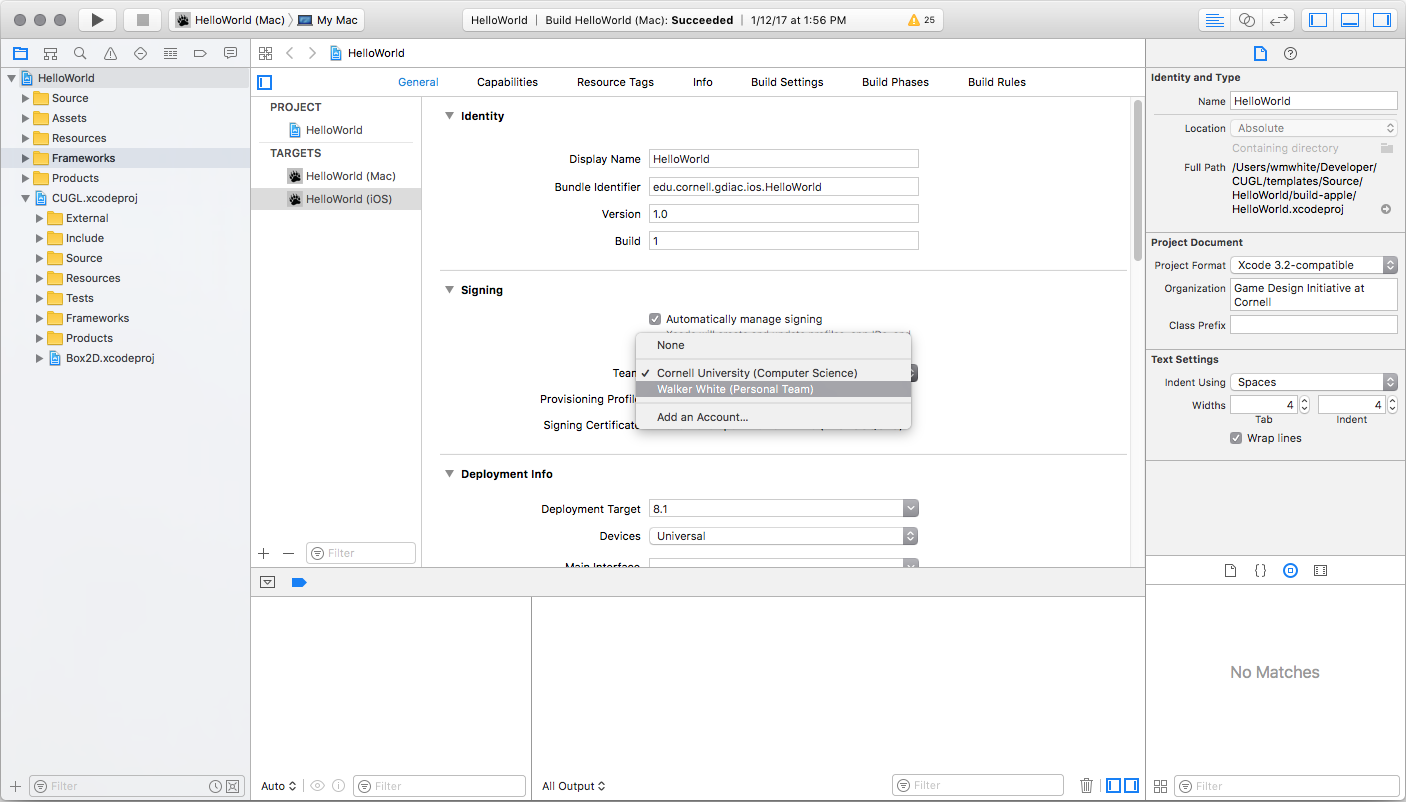The height and width of the screenshot is (802, 1406).
Task: Collapse the Identity section
Action: (x=449, y=116)
